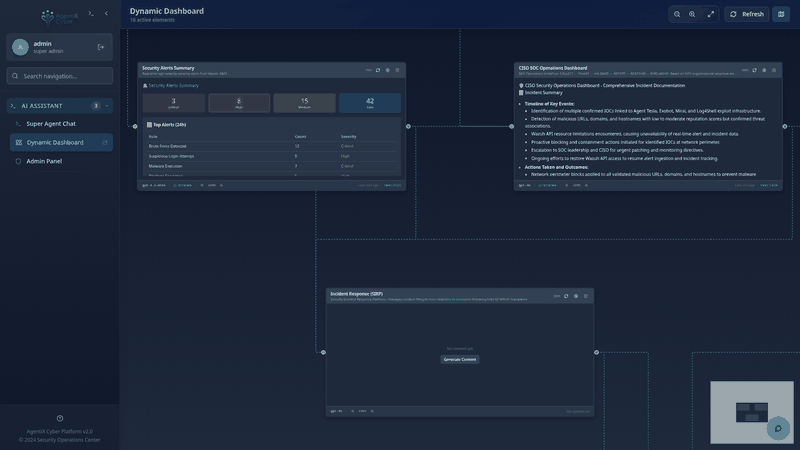Click the left connector handle of Incident Response card
This screenshot has width=800, height=450.
323,353
